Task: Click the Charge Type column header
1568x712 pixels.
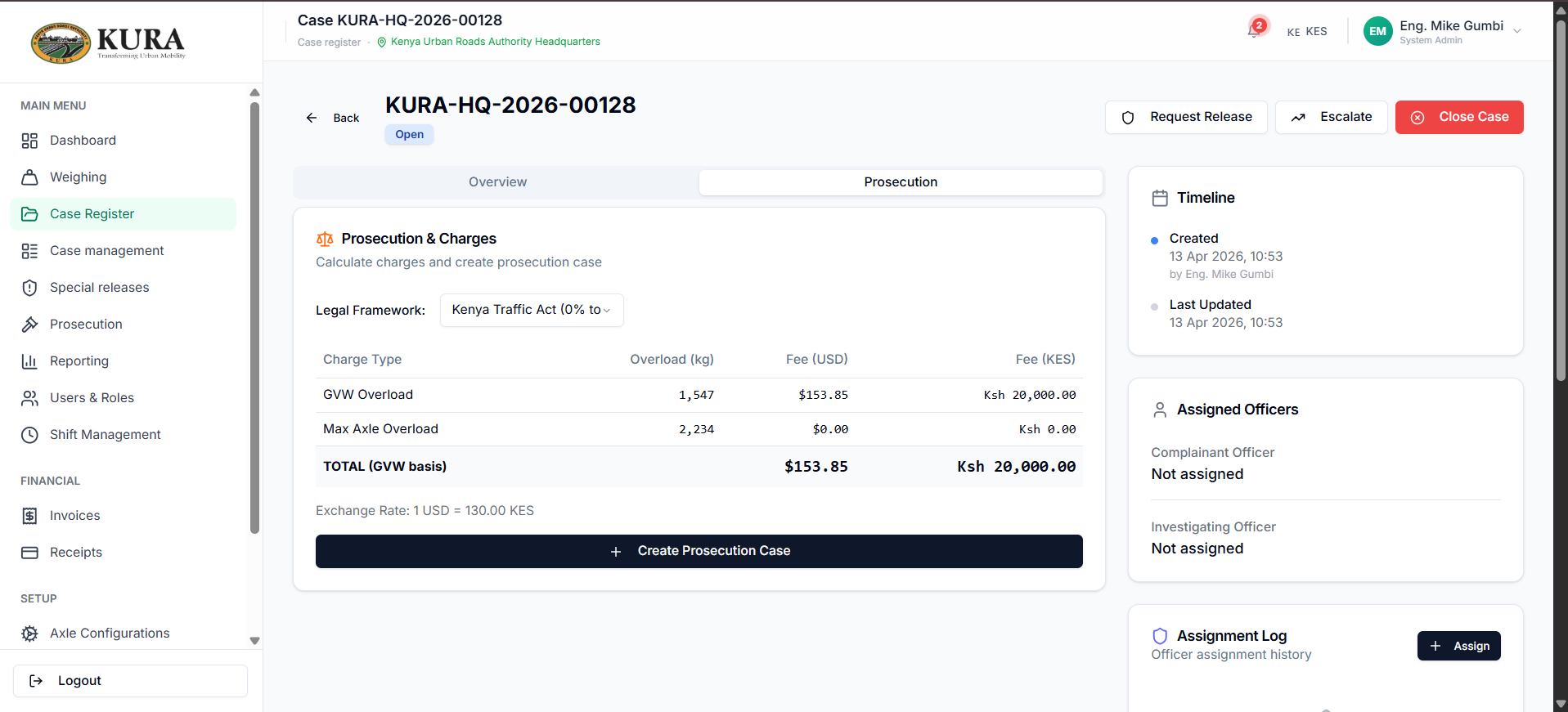Action: 362,360
